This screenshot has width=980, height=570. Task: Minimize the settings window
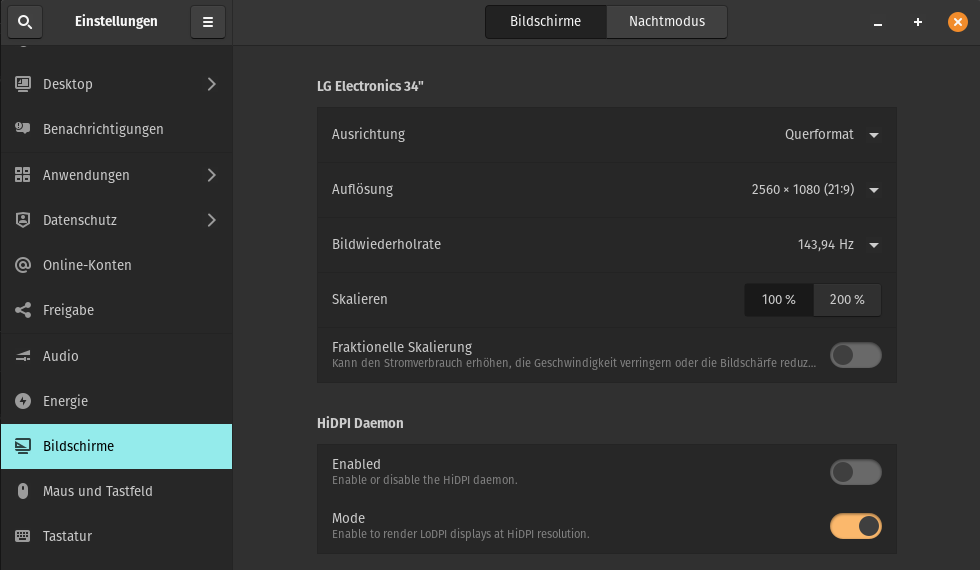(878, 22)
